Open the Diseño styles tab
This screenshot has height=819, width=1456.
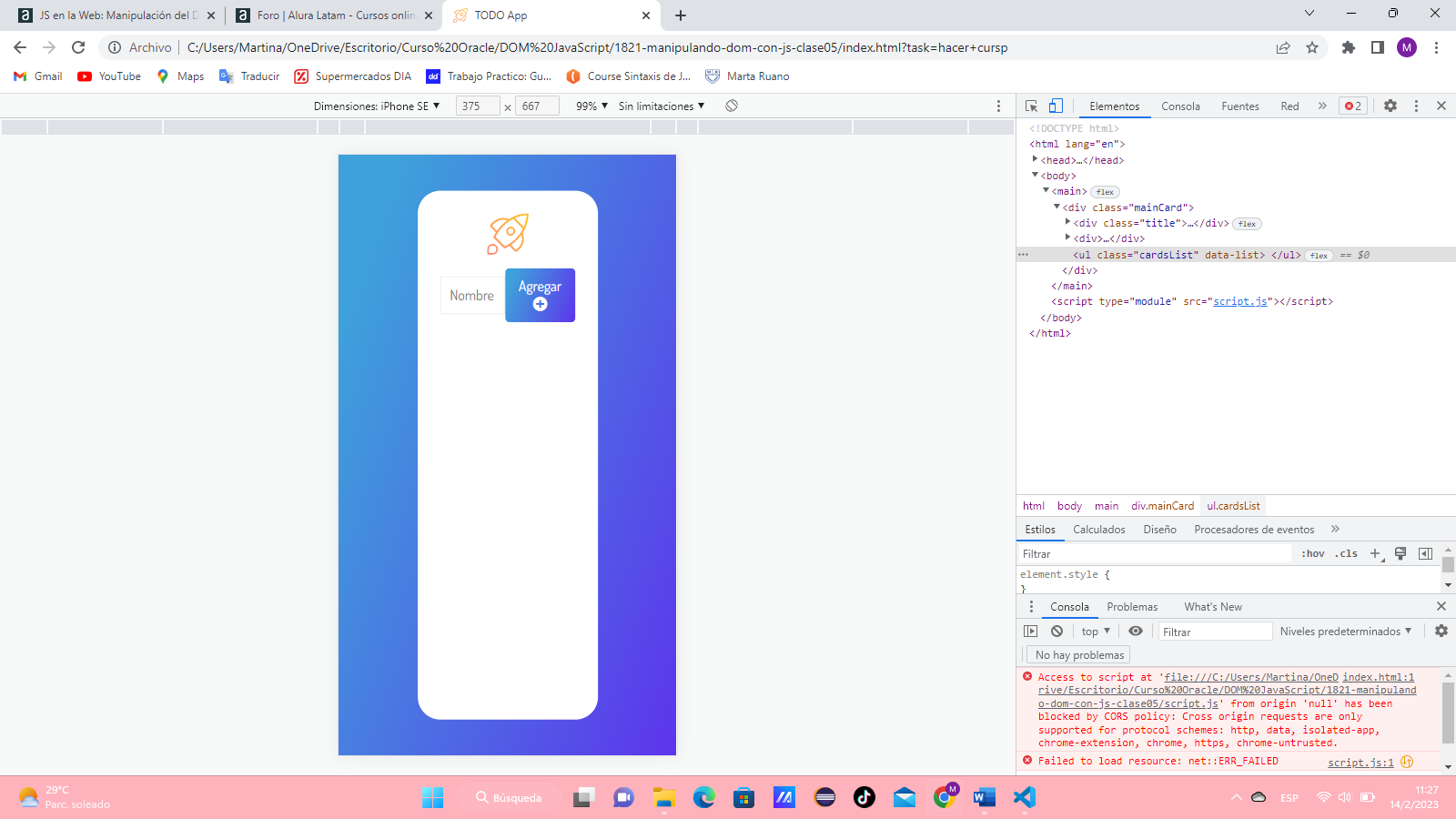point(1159,530)
